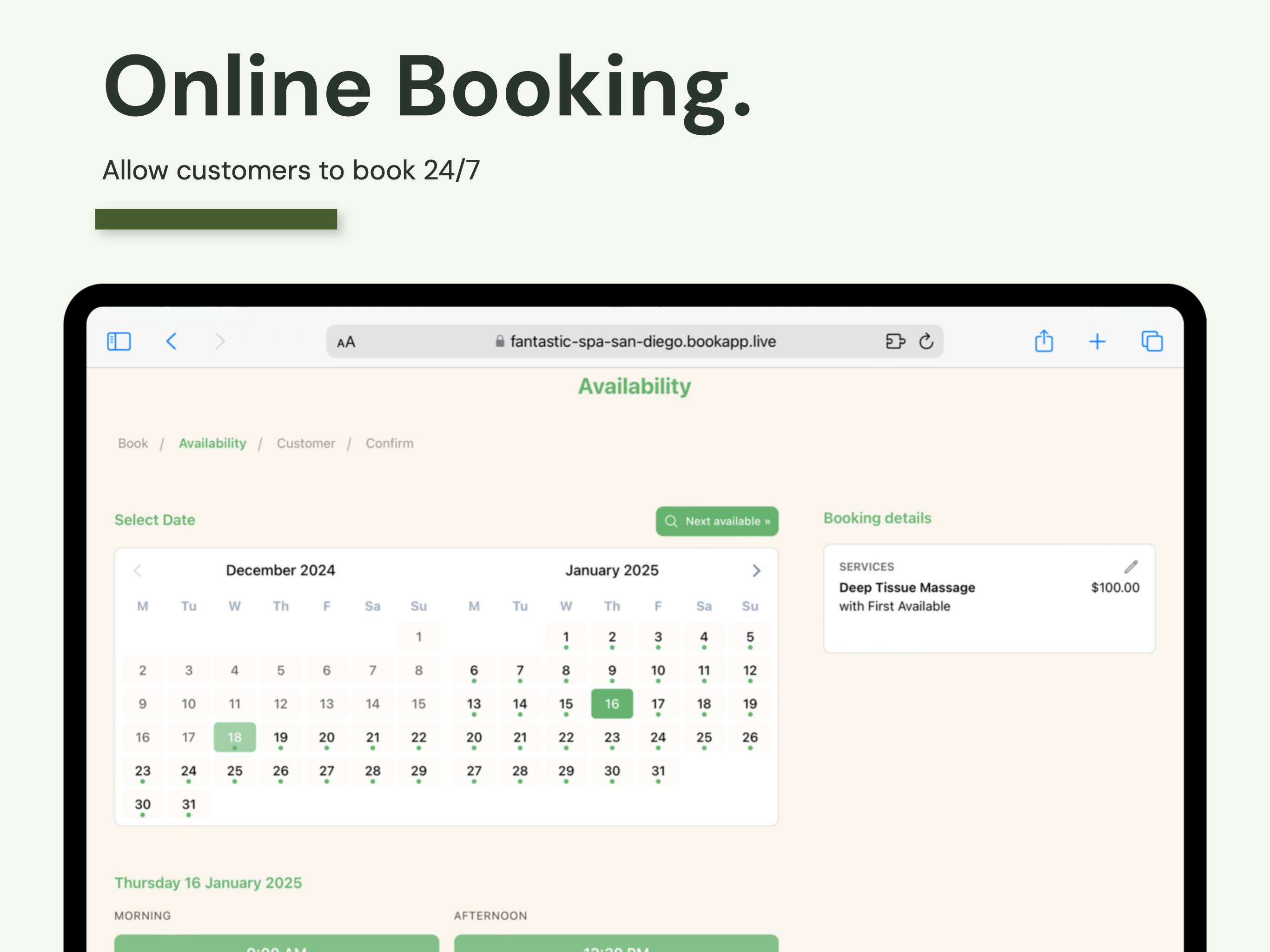Go to previous month chevron
Image resolution: width=1270 pixels, height=952 pixels.
pos(137,570)
